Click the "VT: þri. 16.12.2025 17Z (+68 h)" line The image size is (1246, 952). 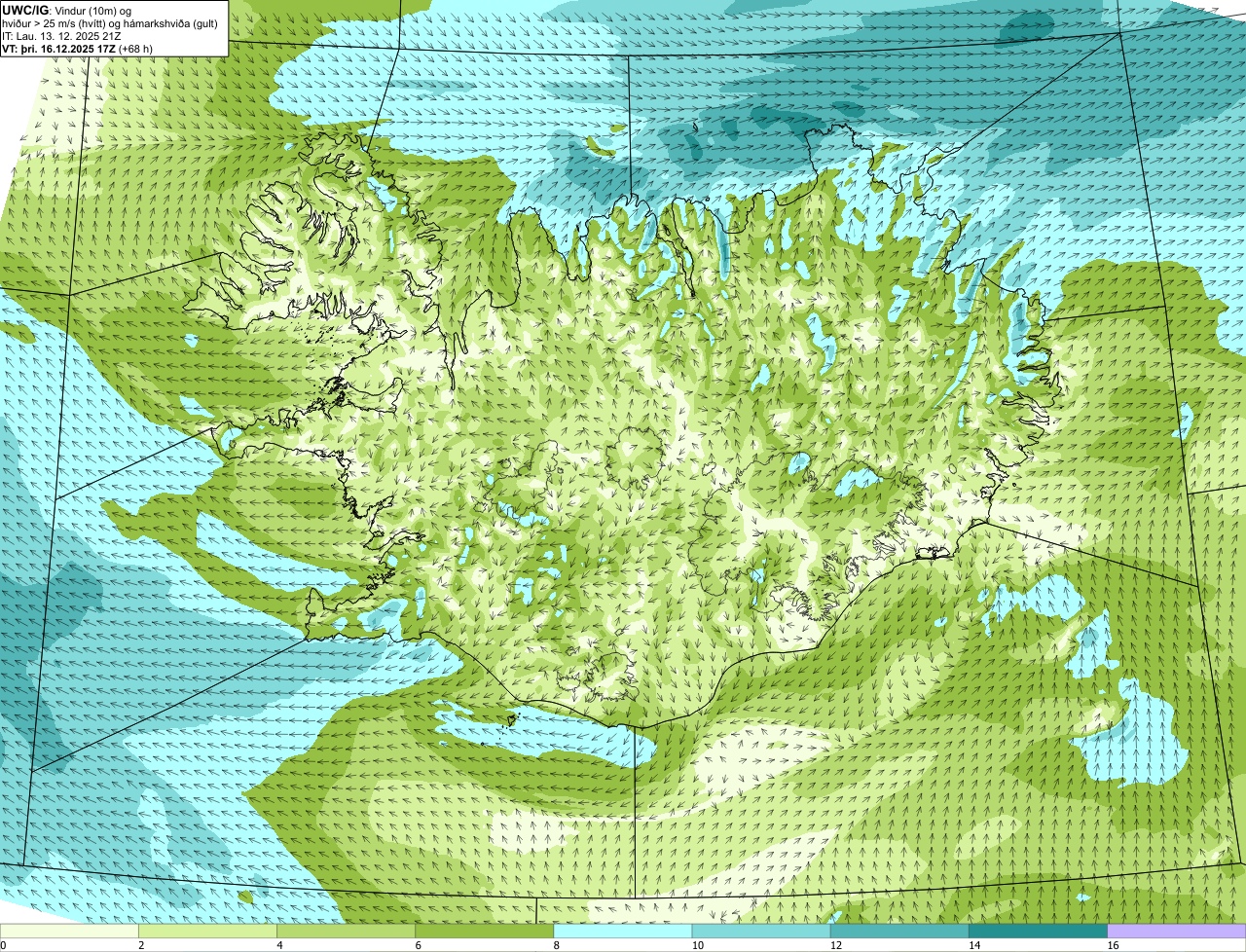(77, 48)
